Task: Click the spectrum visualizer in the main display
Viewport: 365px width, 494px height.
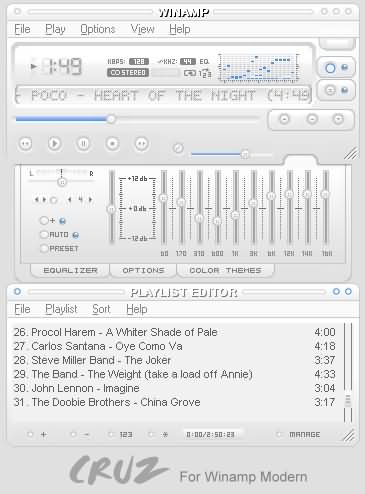Action: [260, 68]
